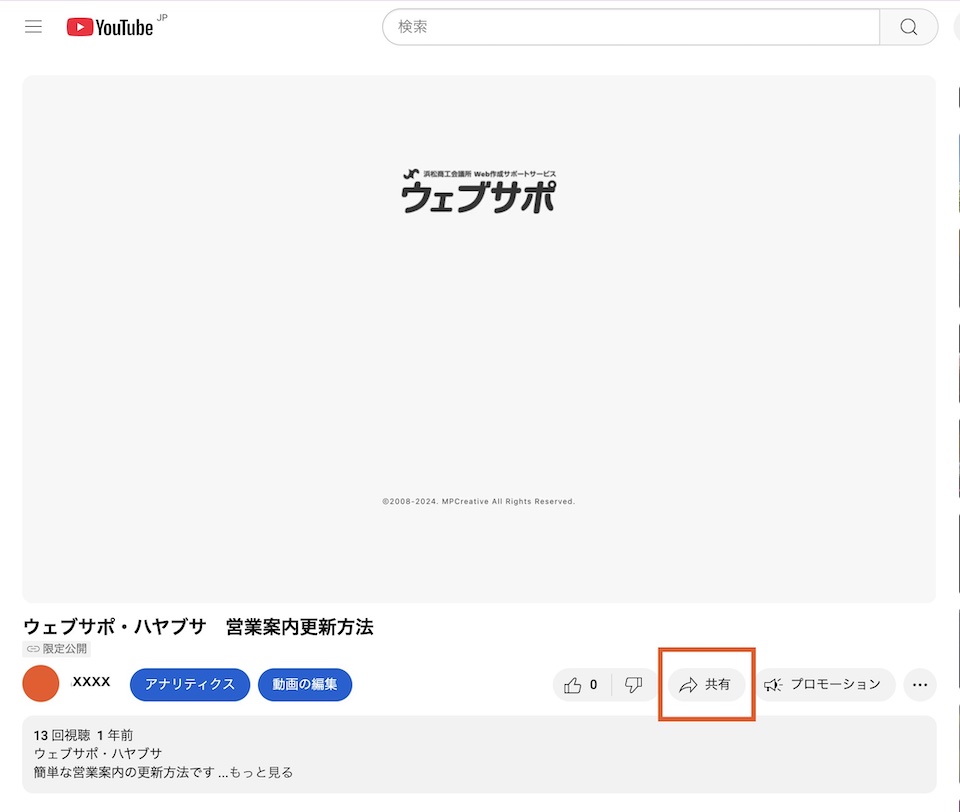
Task: Go to the YouTube home logo
Action: 110,27
